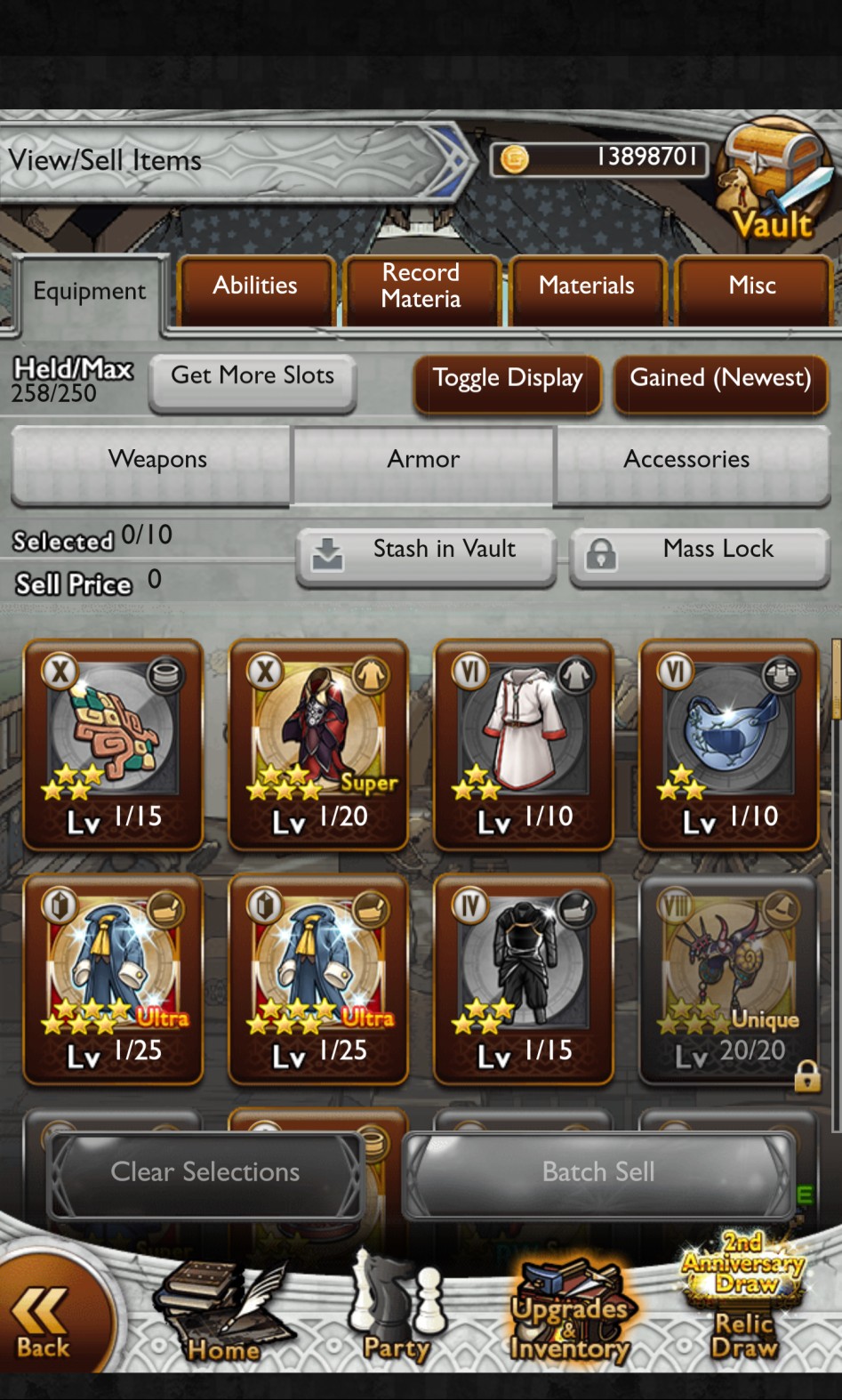Click the Stash in Vault button

pos(427,556)
